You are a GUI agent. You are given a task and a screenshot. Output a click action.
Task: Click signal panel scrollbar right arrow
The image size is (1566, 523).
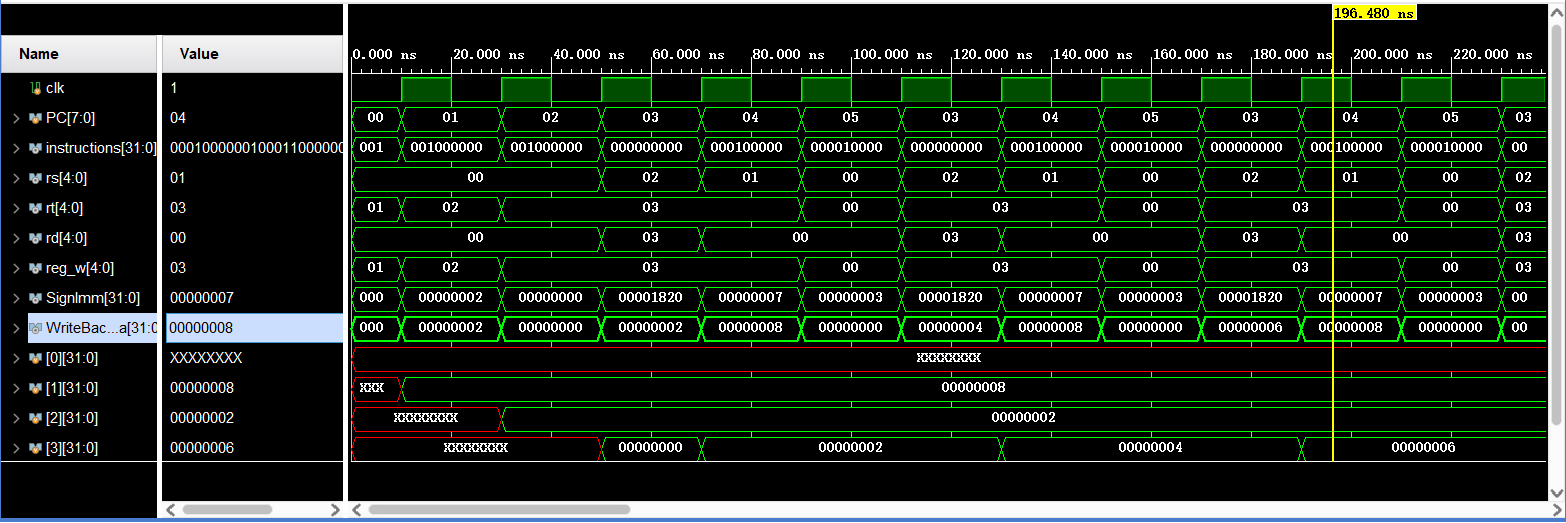335,509
